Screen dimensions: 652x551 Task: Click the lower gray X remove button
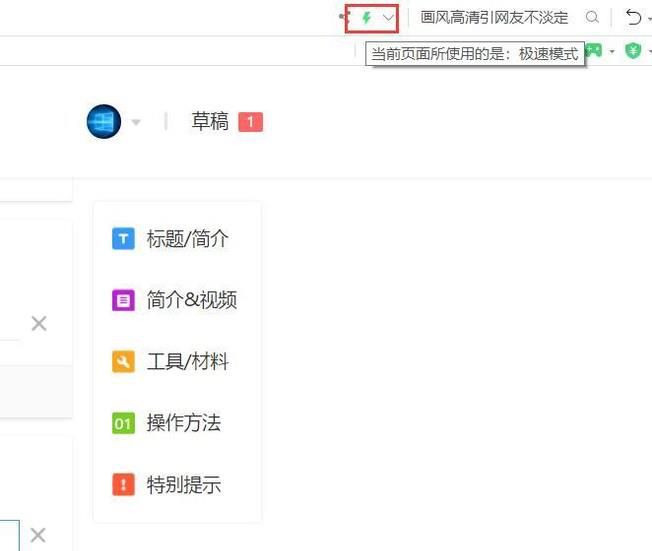(38, 535)
